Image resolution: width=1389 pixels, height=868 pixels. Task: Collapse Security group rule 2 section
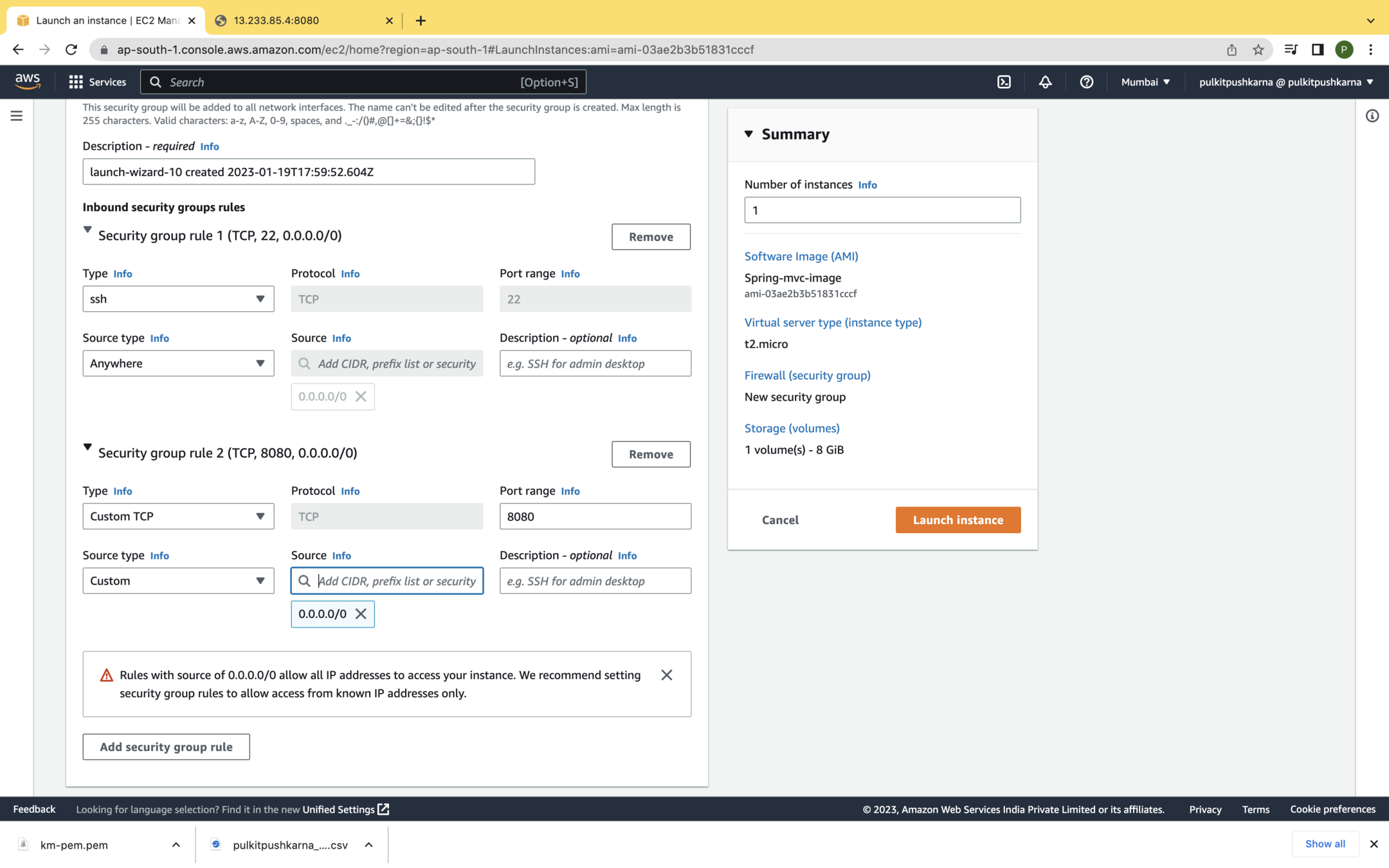pos(87,447)
